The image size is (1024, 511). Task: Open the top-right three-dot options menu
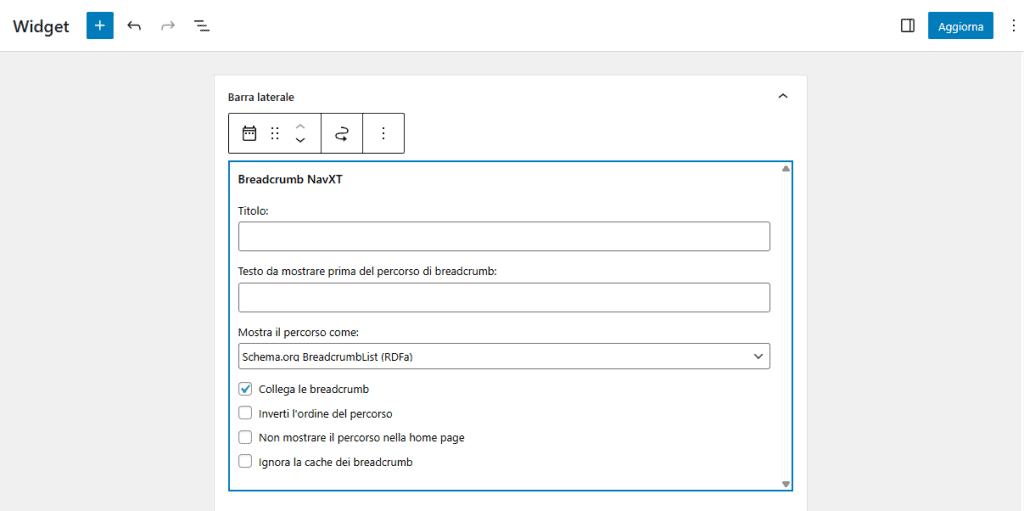pos(1013,26)
